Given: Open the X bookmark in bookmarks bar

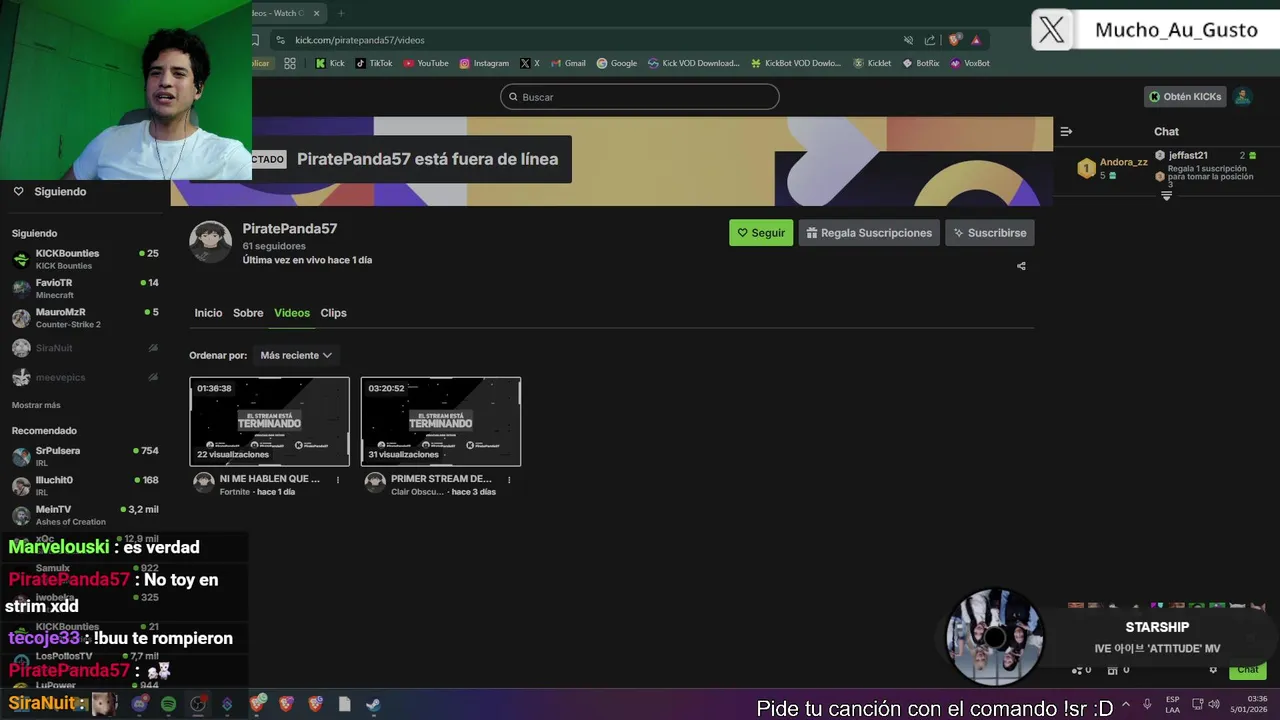Looking at the screenshot, I should tap(530, 63).
